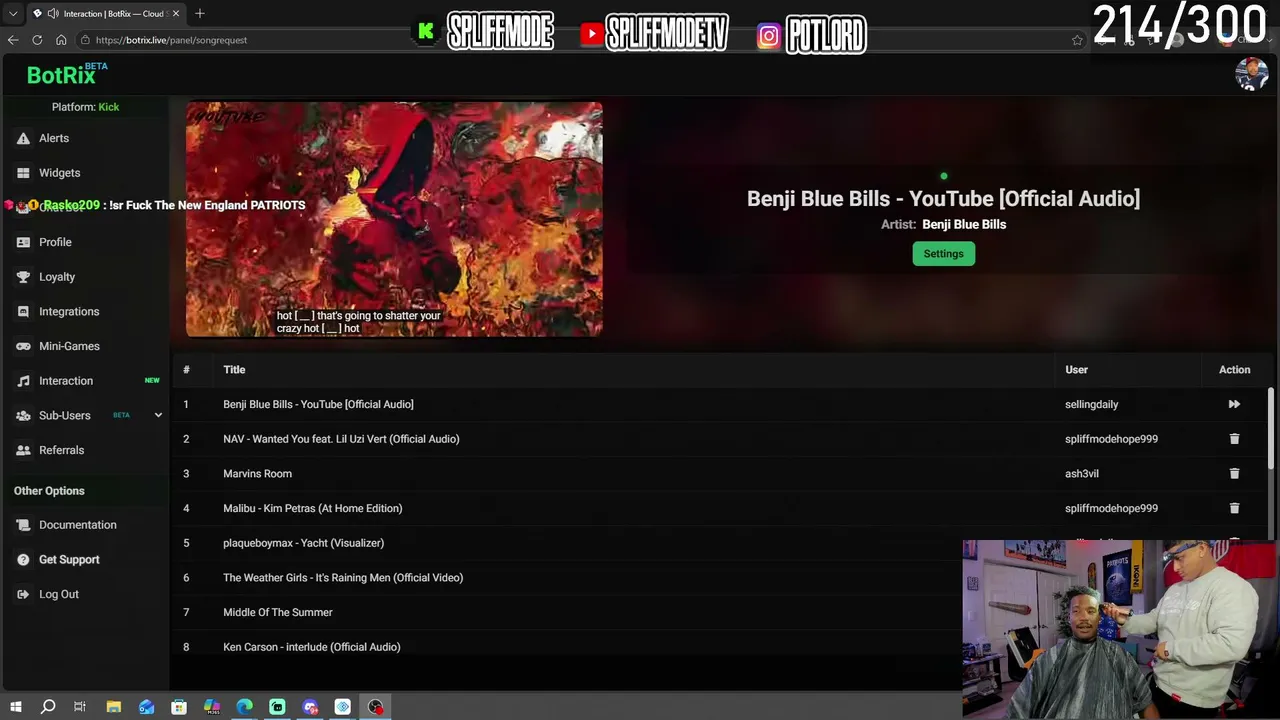This screenshot has height=720, width=1280.
Task: Click the Log Out arrow icon
Action: (x=23, y=594)
